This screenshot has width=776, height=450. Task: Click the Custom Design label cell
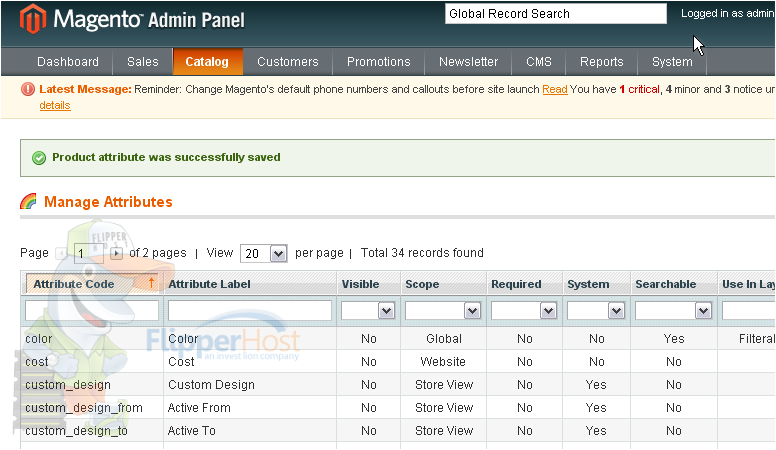(x=250, y=385)
